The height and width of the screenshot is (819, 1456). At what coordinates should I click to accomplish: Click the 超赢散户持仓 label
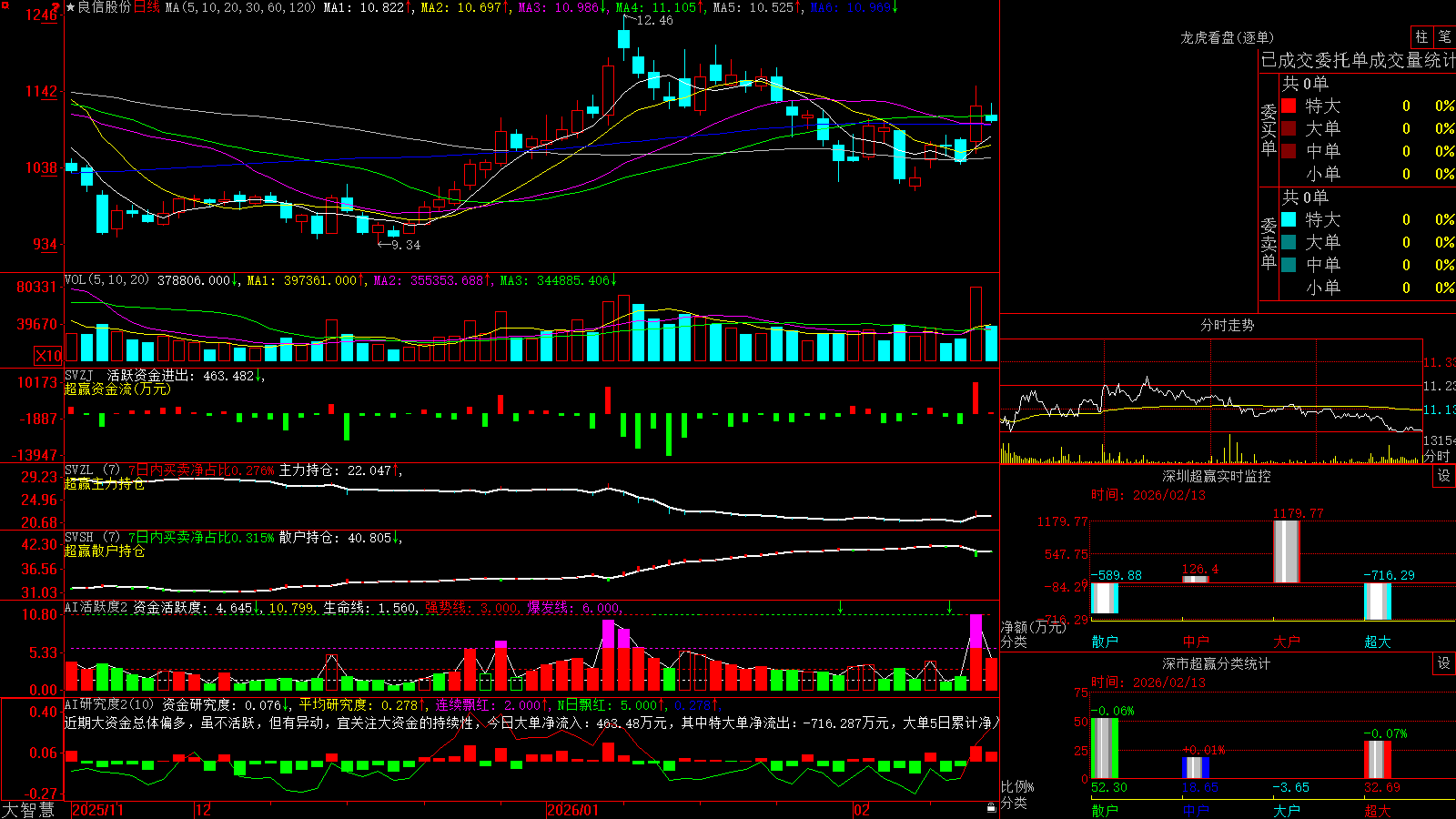point(105,551)
